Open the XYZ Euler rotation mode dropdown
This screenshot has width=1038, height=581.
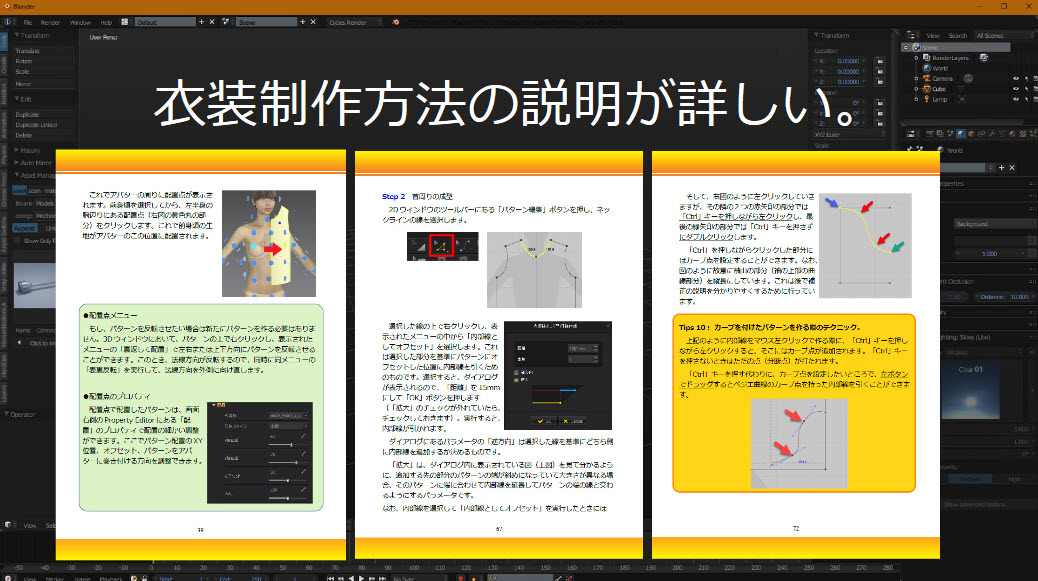pos(849,134)
